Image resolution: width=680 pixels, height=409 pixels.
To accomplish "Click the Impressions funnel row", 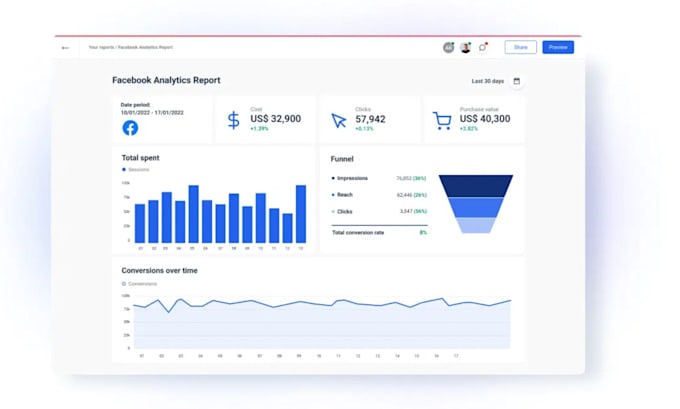I will [379, 178].
